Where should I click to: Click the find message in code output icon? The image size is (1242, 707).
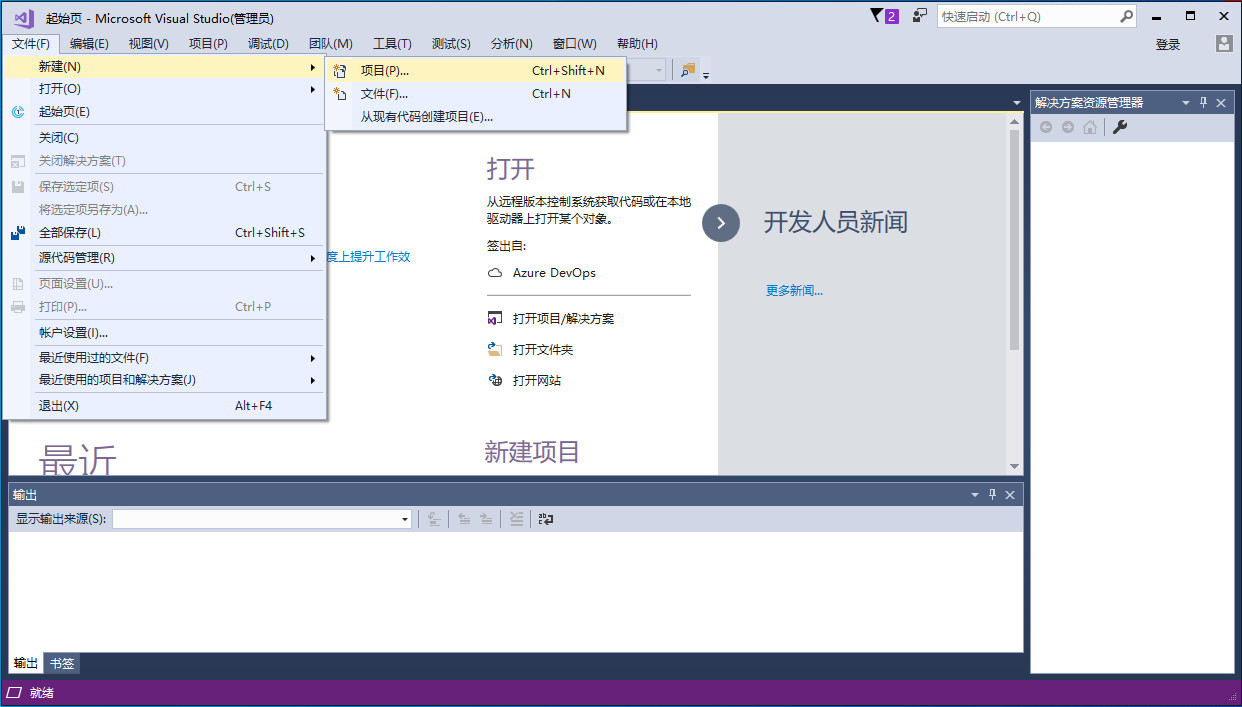[x=434, y=519]
